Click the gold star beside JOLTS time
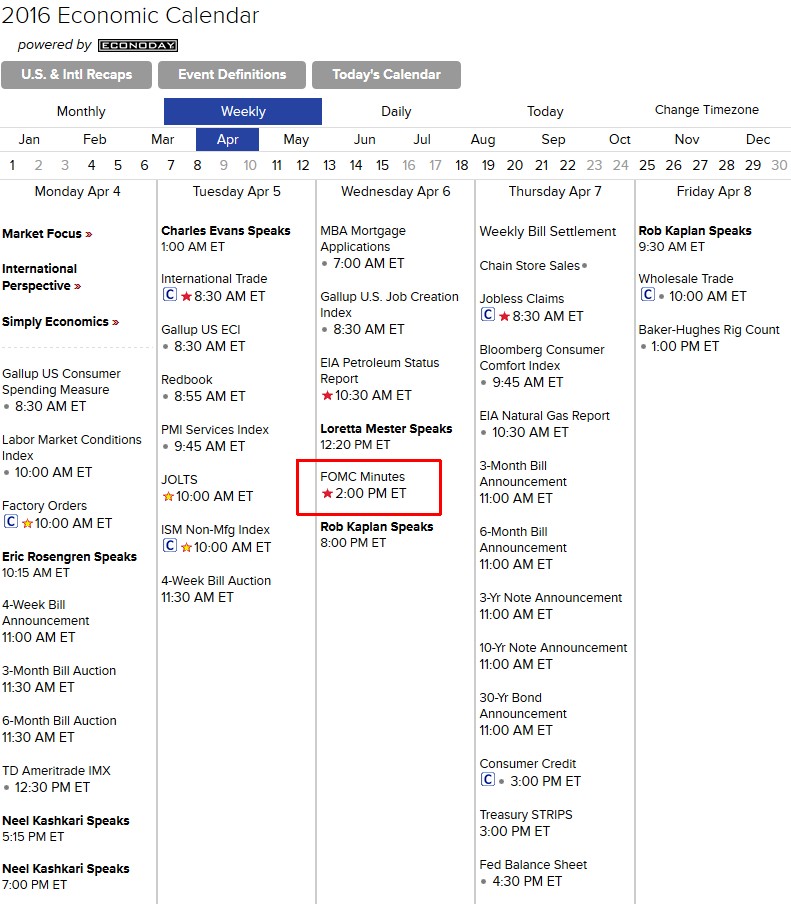This screenshot has height=904, width=791. coord(168,496)
